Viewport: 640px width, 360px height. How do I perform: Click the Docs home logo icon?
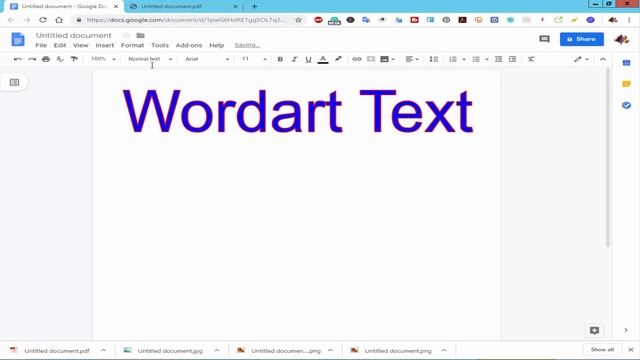click(x=18, y=40)
